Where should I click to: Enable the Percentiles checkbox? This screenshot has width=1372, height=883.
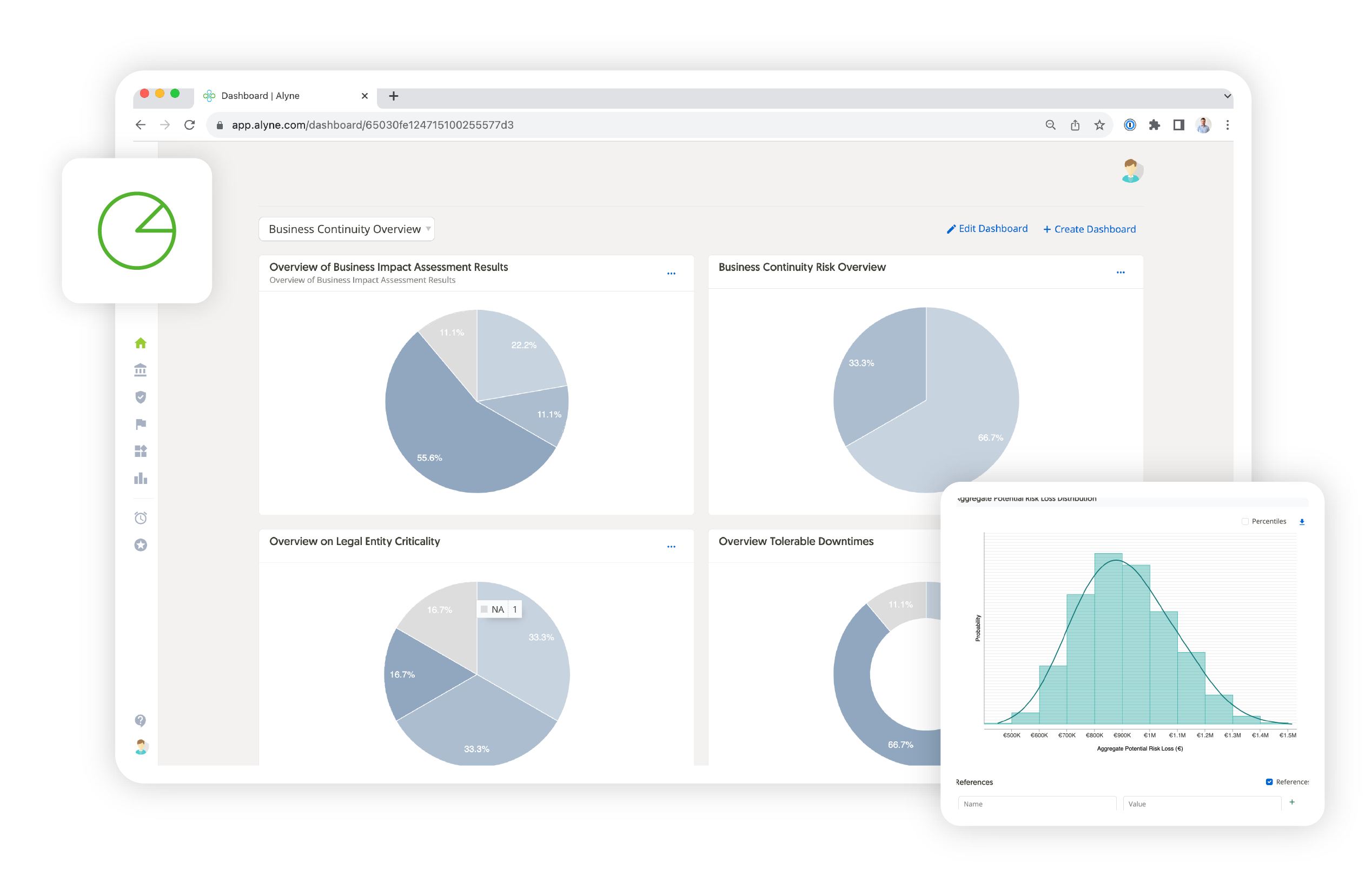click(x=1244, y=521)
